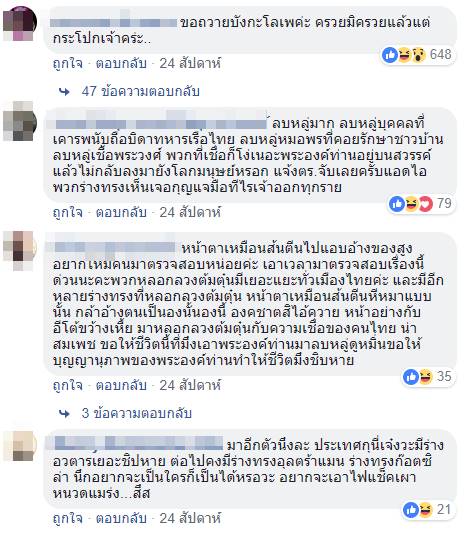Click the haha emoji beside the 35 count
464x533 pixels.
[425, 377]
